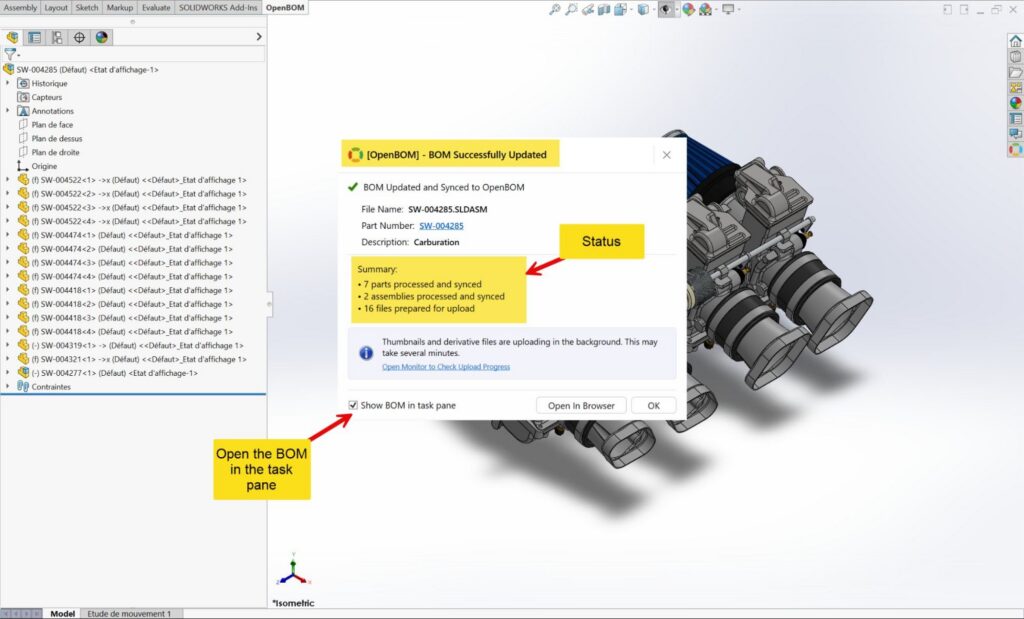
Task: Expand the Annotations folder
Action: pos(8,111)
